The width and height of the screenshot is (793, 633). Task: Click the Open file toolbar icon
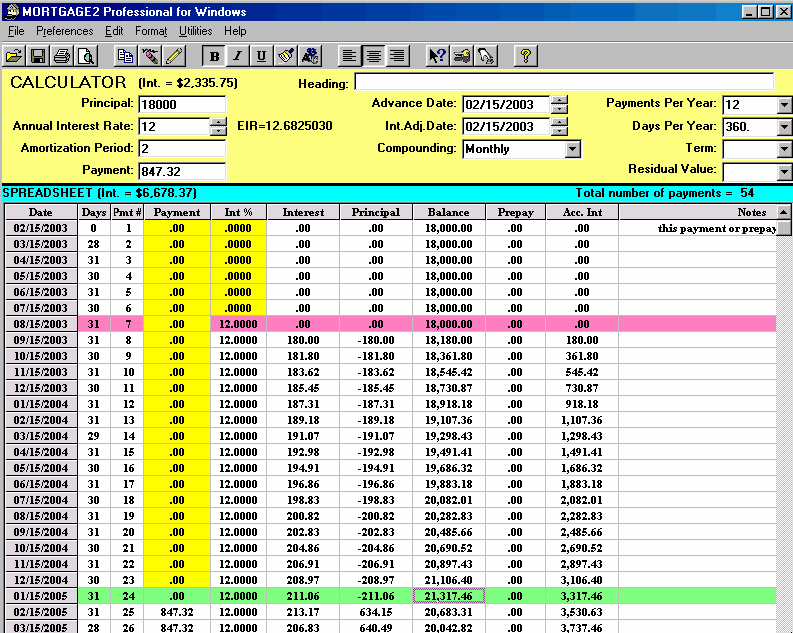coord(15,56)
